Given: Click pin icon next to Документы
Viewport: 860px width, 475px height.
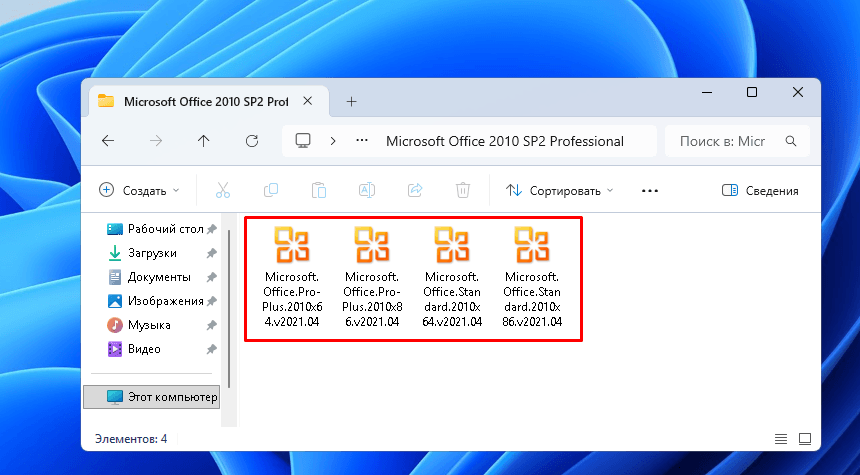Looking at the screenshot, I should [212, 278].
